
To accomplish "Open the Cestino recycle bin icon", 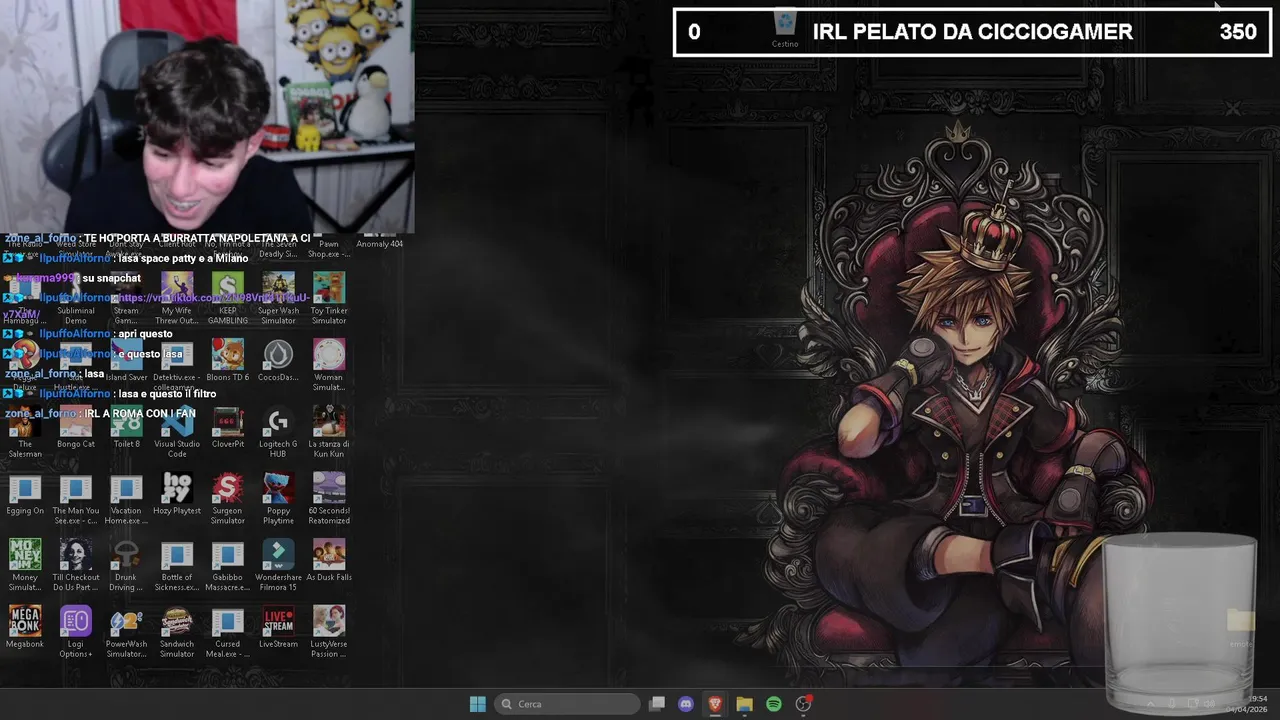I will point(785,29).
